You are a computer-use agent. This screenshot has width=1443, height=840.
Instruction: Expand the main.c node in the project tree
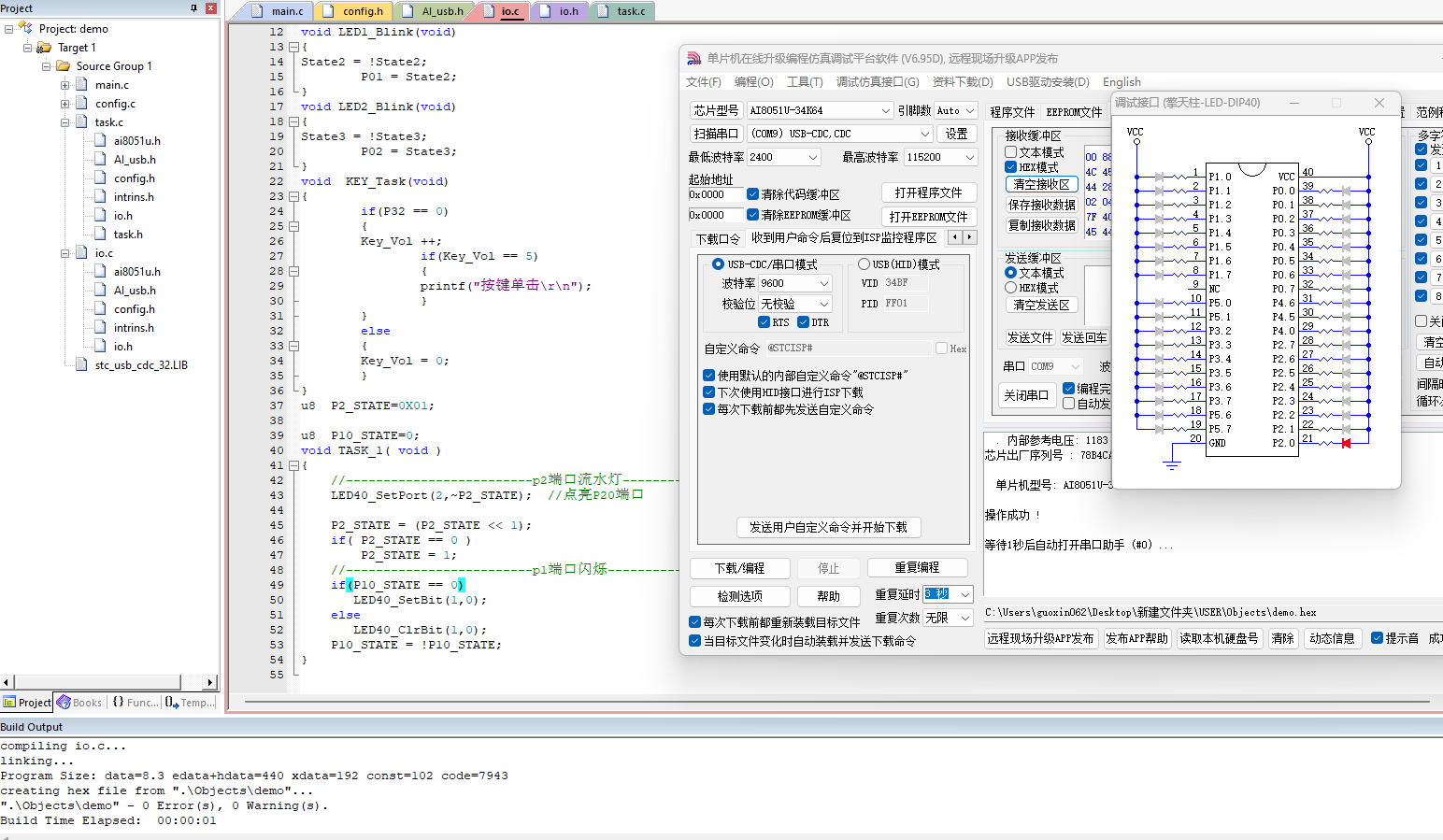(x=65, y=85)
